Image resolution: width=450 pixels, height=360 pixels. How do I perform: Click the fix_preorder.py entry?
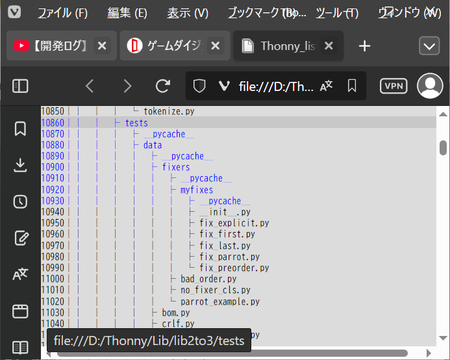234,268
